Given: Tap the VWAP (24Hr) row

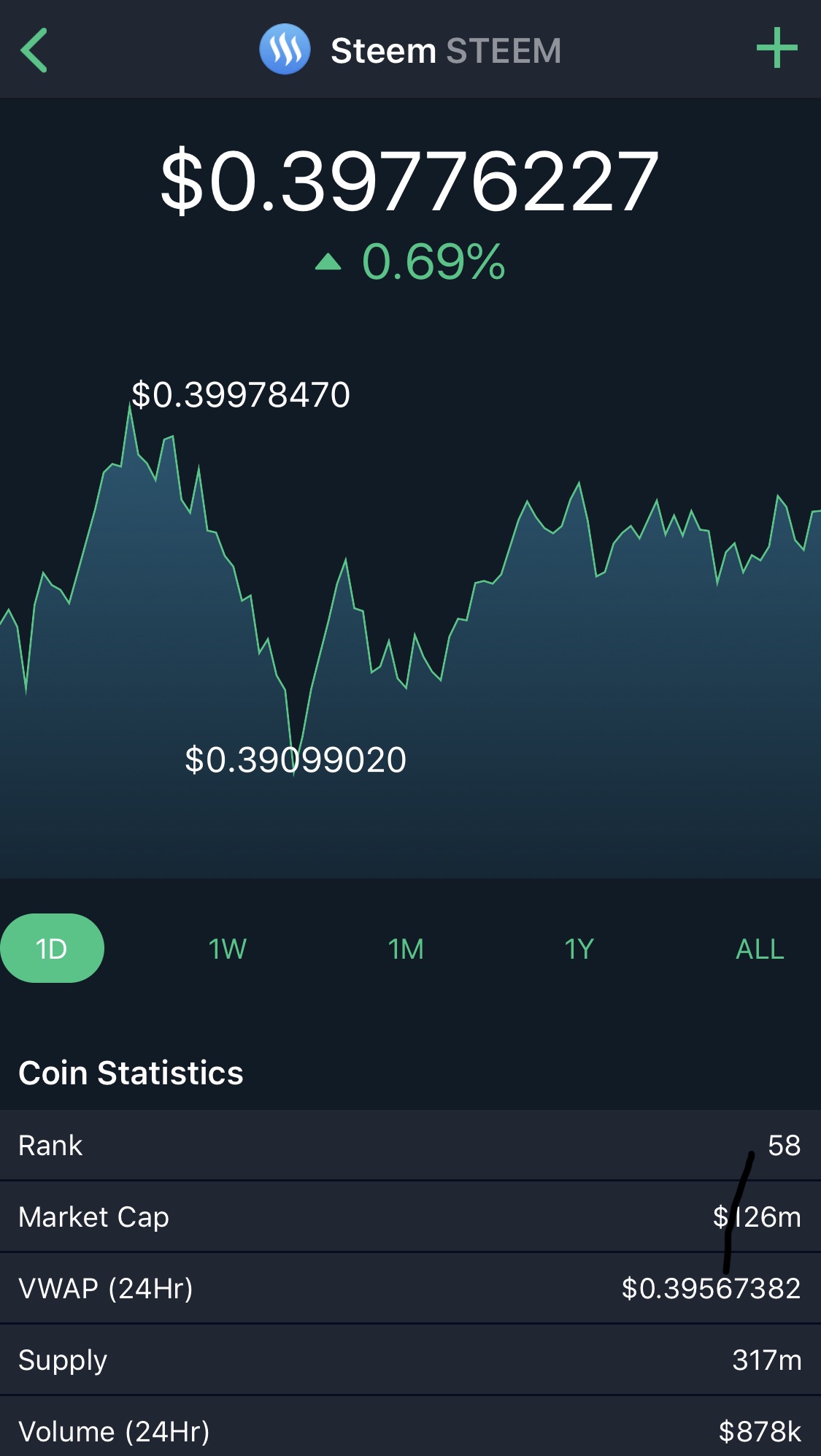Looking at the screenshot, I should [410, 1288].
